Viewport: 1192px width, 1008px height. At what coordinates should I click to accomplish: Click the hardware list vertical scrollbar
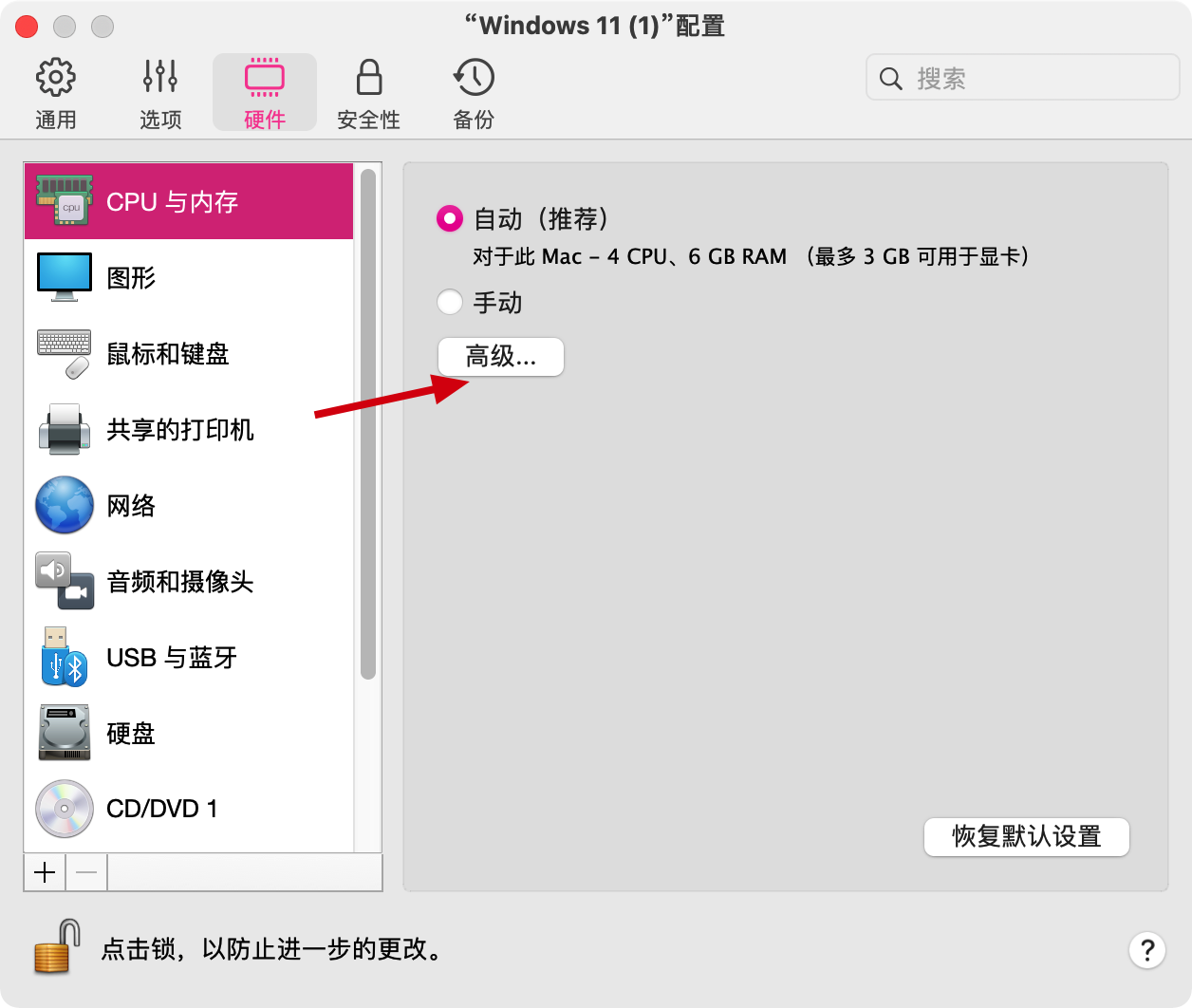pyautogui.click(x=368, y=424)
